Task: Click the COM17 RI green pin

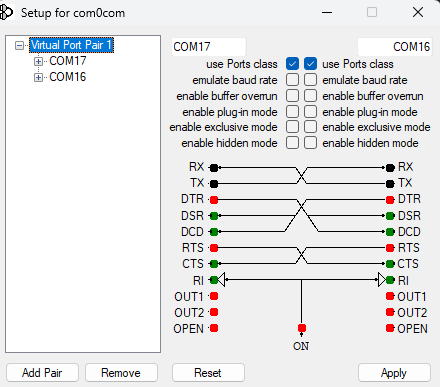Action: 214,280
